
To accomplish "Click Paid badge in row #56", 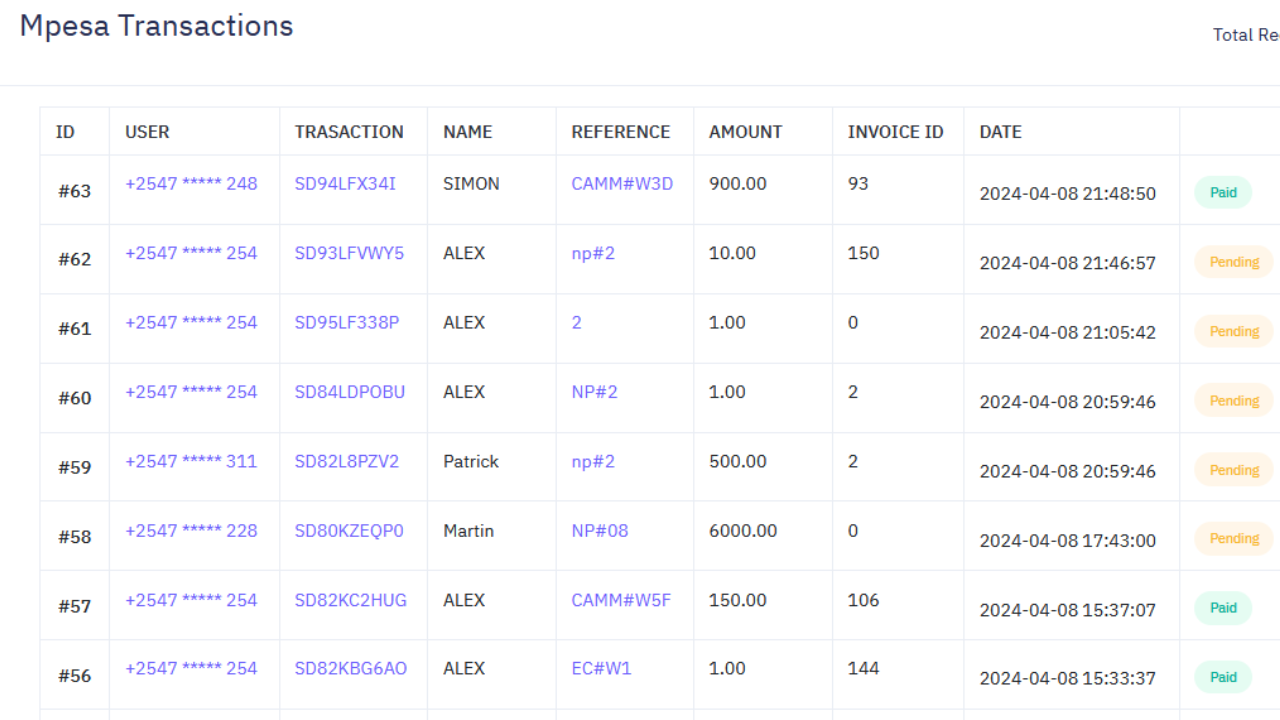I will (1223, 677).
